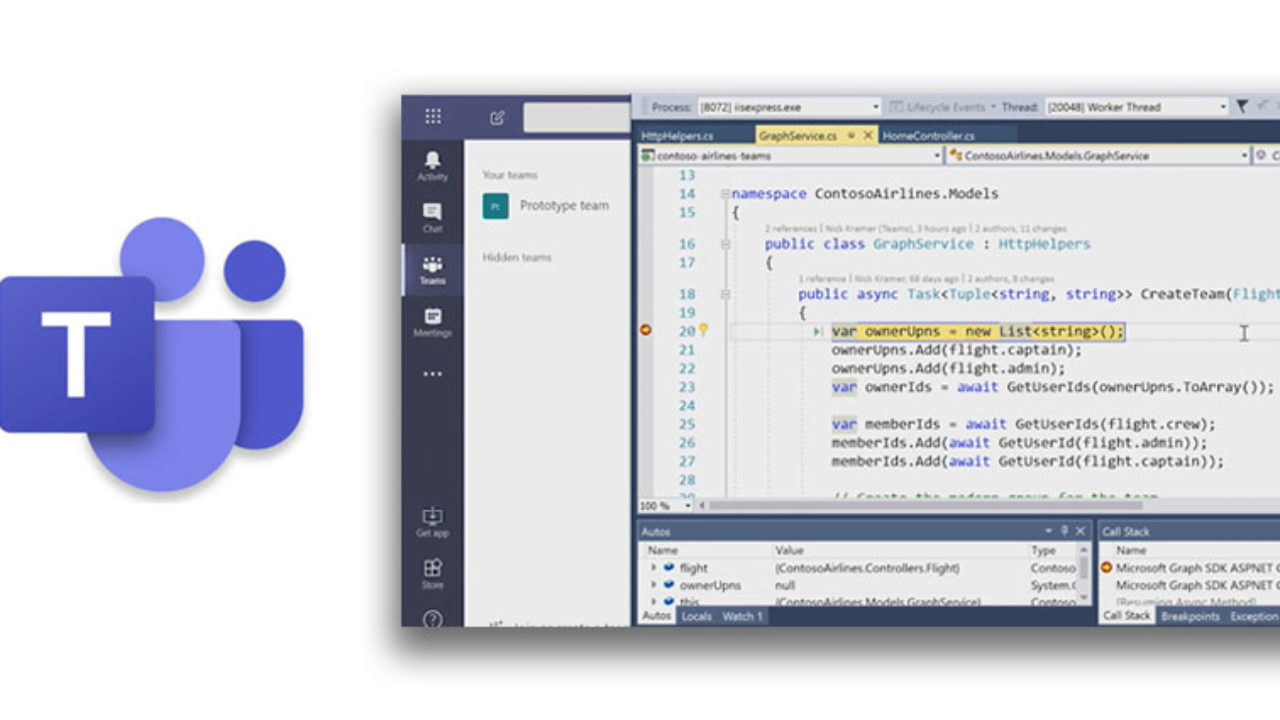Click the null value of ownerUpns
1280x720 pixels.
pyautogui.click(x=785, y=585)
